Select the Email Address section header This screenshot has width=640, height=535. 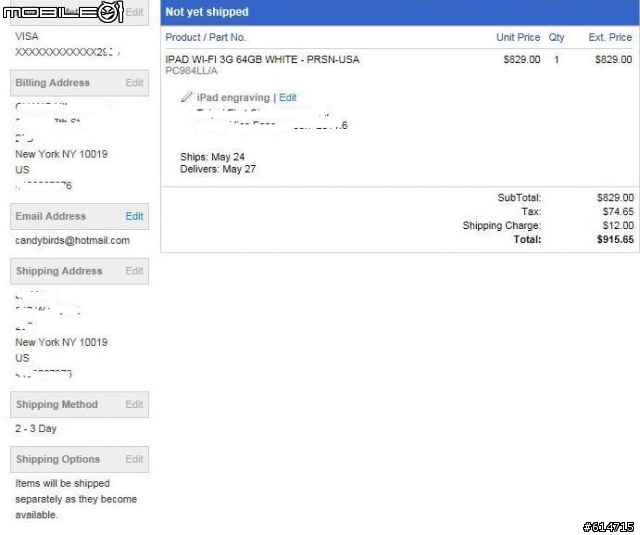(x=80, y=216)
